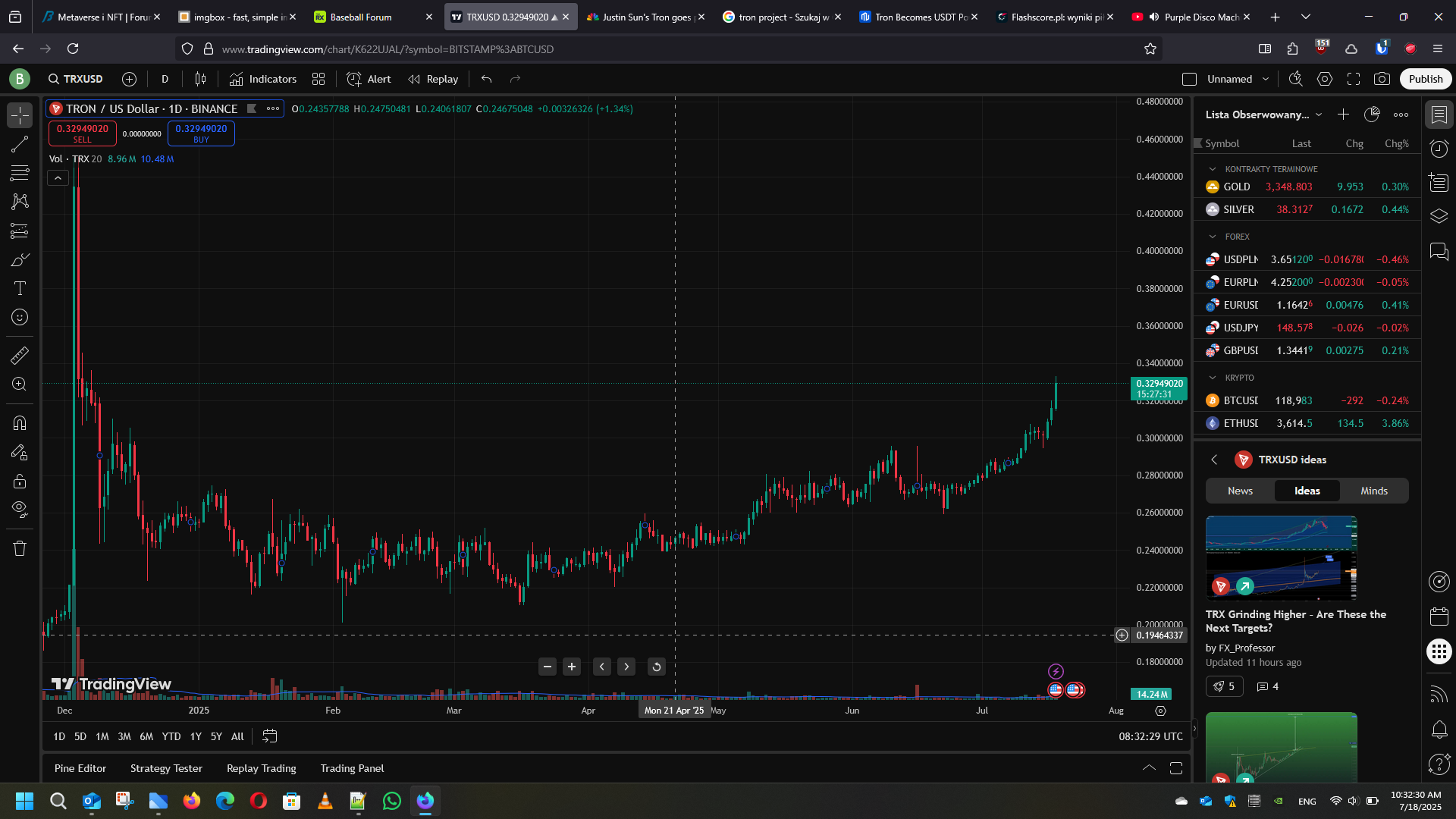This screenshot has width=1456, height=819.
Task: Select the brush drawing tool
Action: 20,259
